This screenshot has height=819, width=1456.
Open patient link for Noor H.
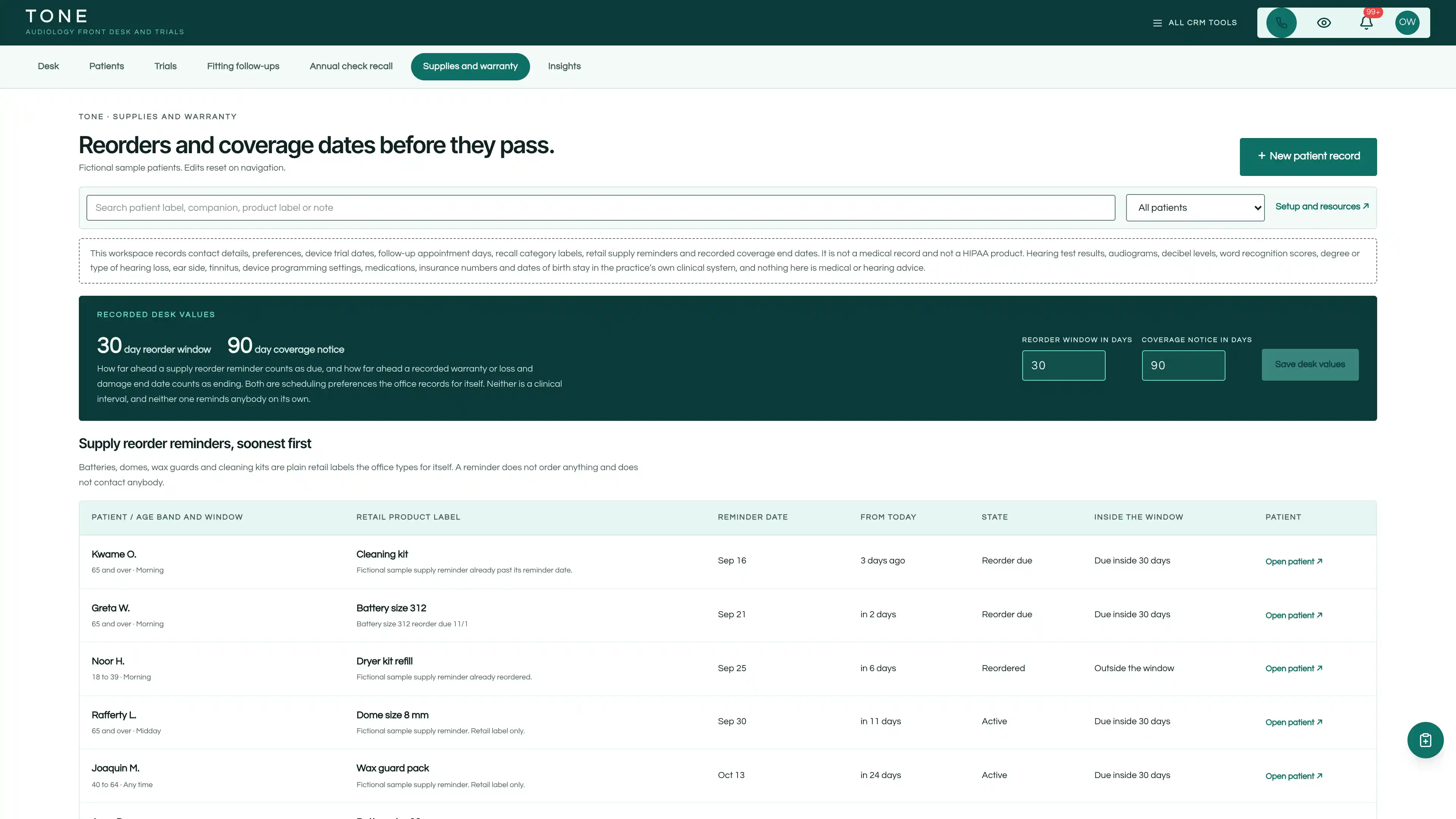[1294, 668]
